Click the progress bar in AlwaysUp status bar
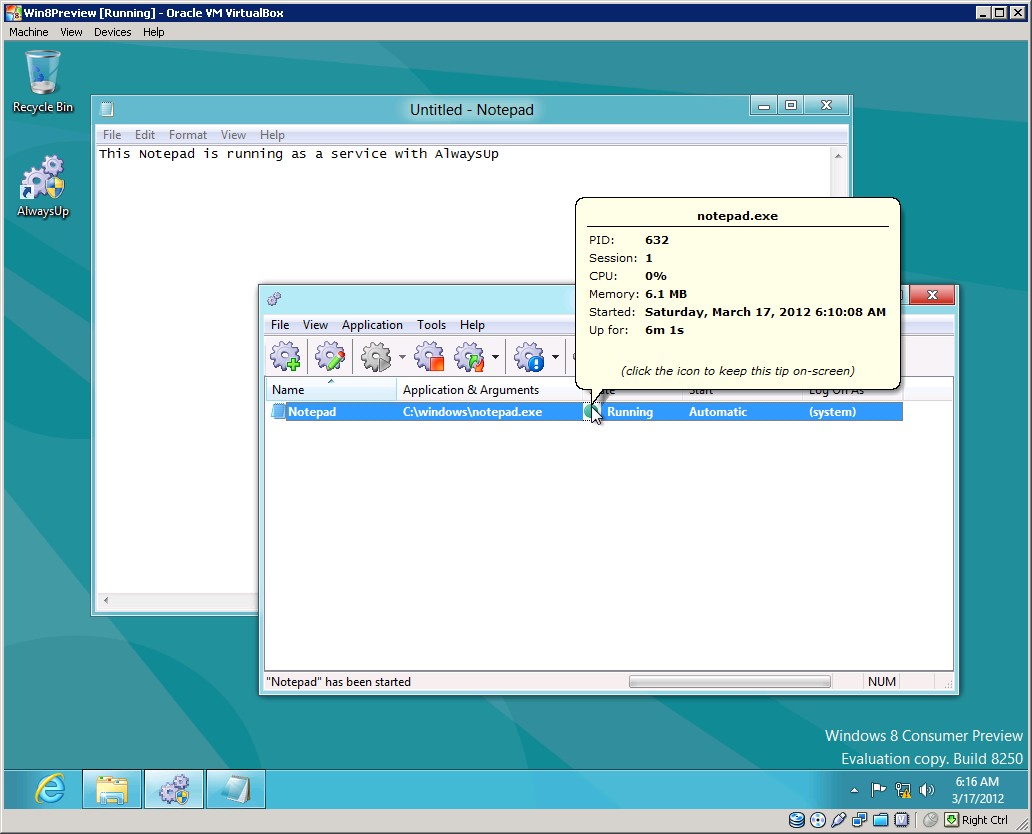 click(730, 682)
